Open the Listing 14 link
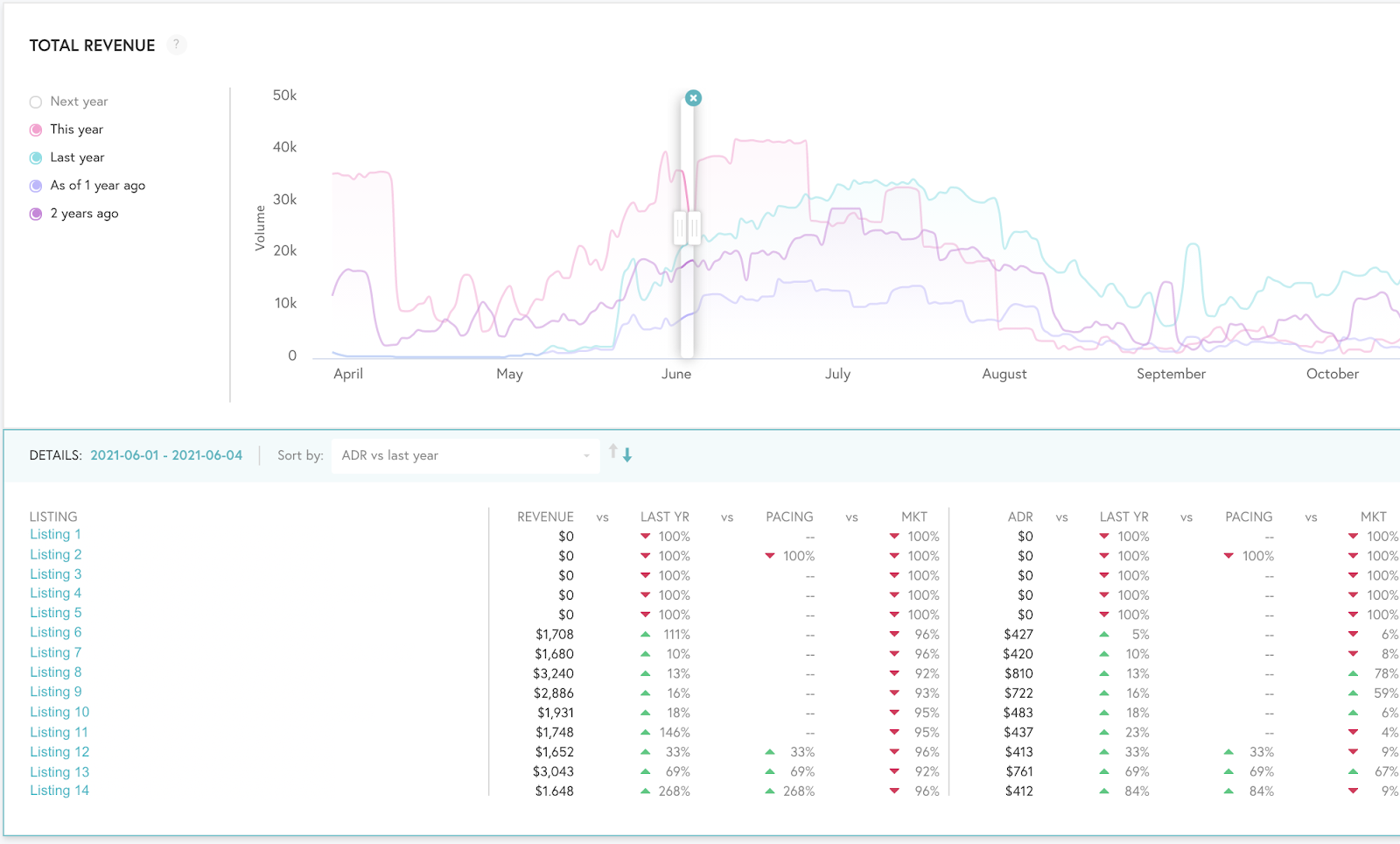Screen dimensions: 1400x844 tap(59, 791)
